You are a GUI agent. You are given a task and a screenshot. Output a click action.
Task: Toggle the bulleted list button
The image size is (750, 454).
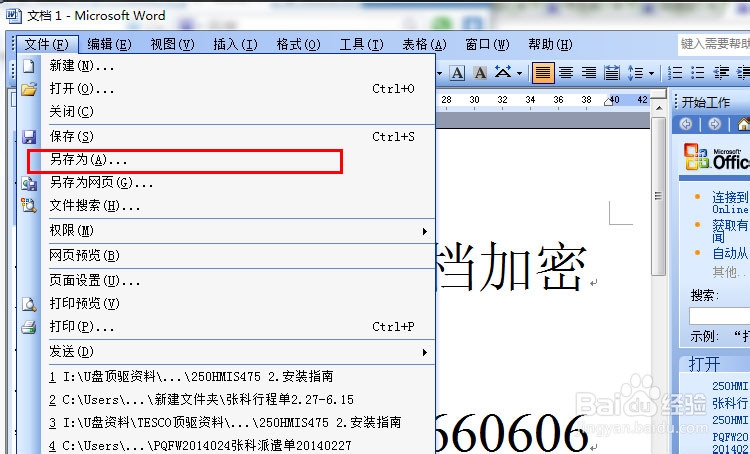[697, 73]
